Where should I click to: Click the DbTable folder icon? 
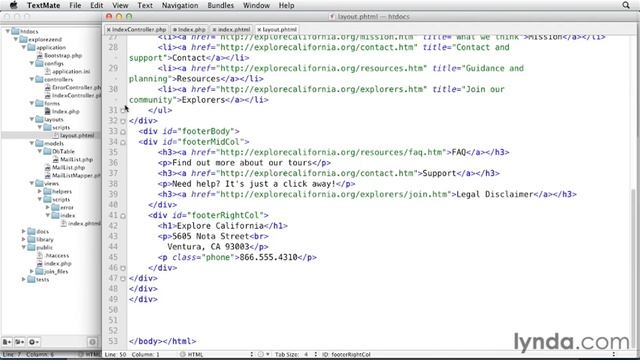click(47, 151)
